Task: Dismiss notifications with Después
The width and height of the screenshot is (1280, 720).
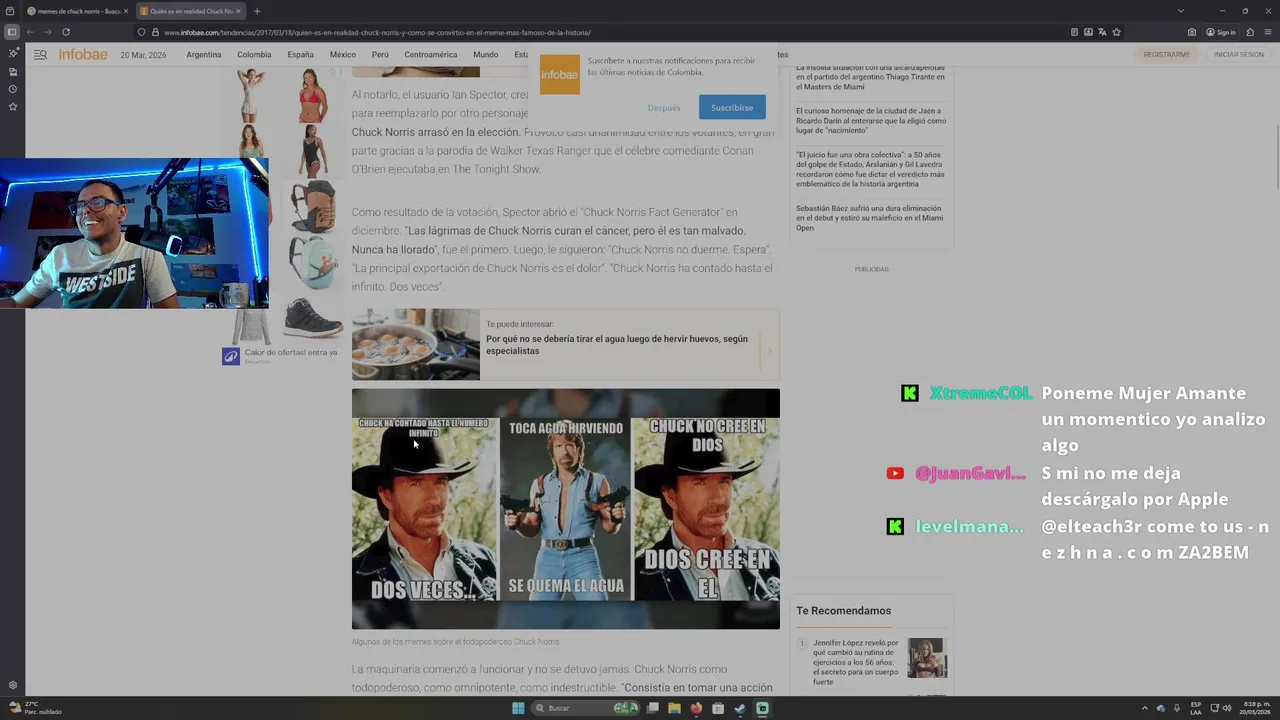Action: [x=664, y=107]
